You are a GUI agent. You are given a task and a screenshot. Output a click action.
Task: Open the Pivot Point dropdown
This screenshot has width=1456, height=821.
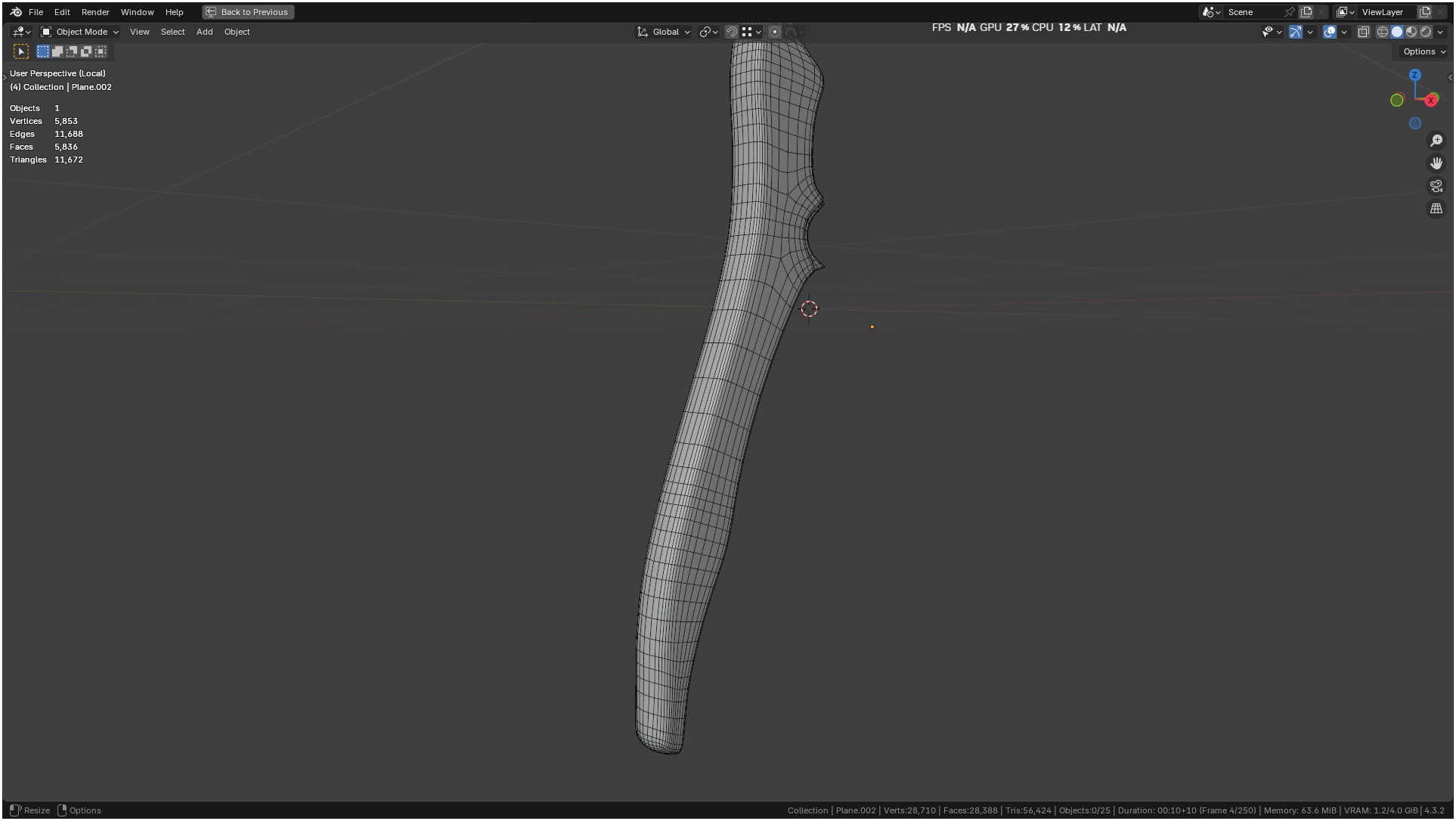(x=708, y=32)
